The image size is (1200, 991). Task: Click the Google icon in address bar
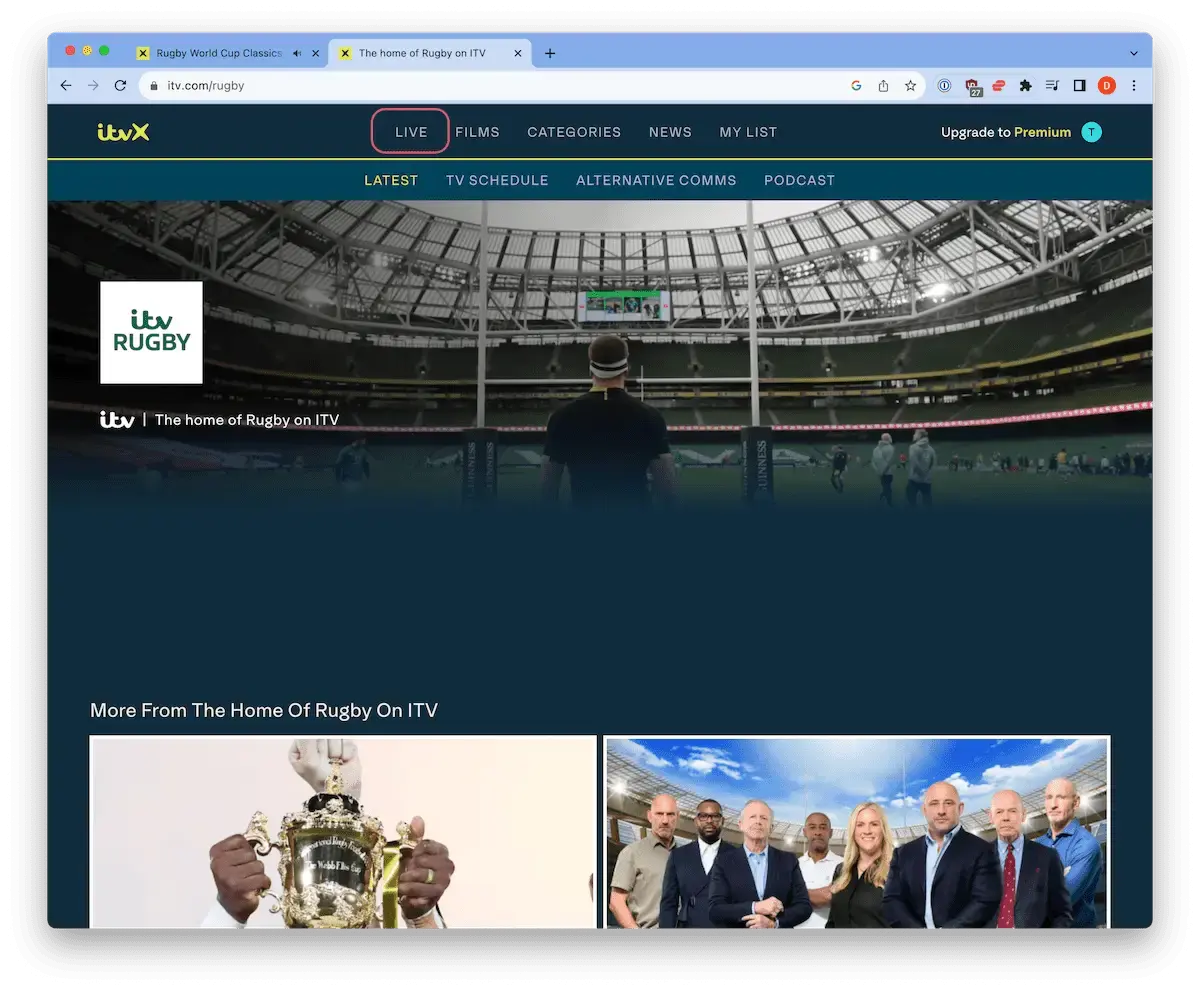[x=856, y=86]
